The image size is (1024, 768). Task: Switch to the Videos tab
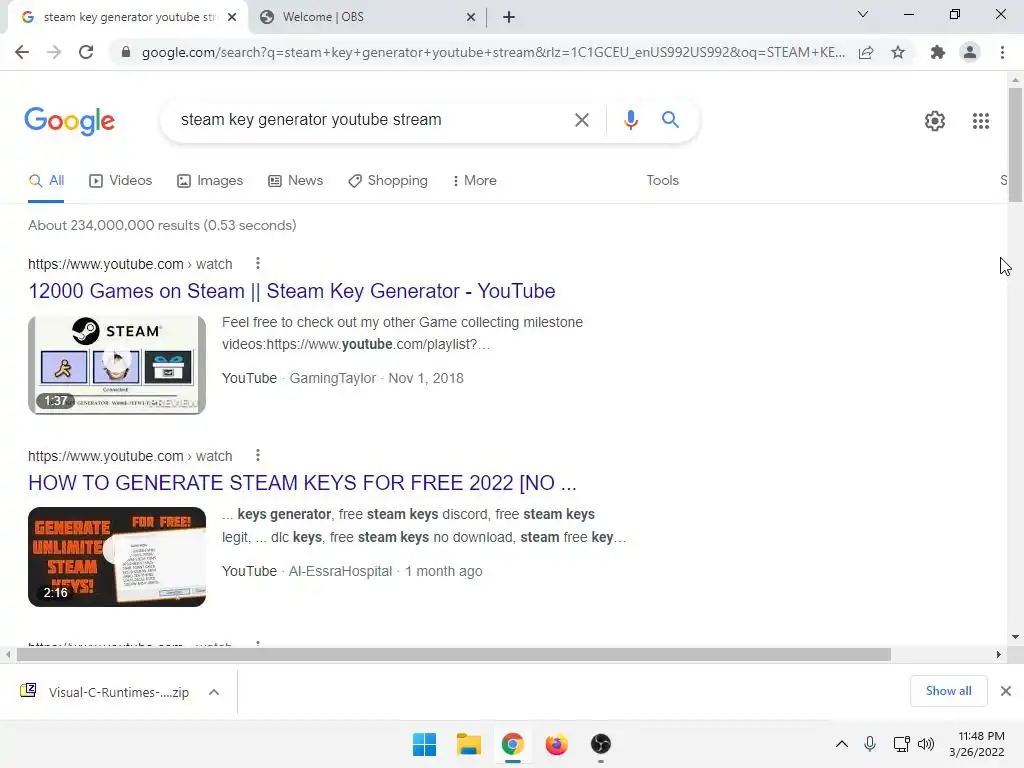[x=121, y=181]
